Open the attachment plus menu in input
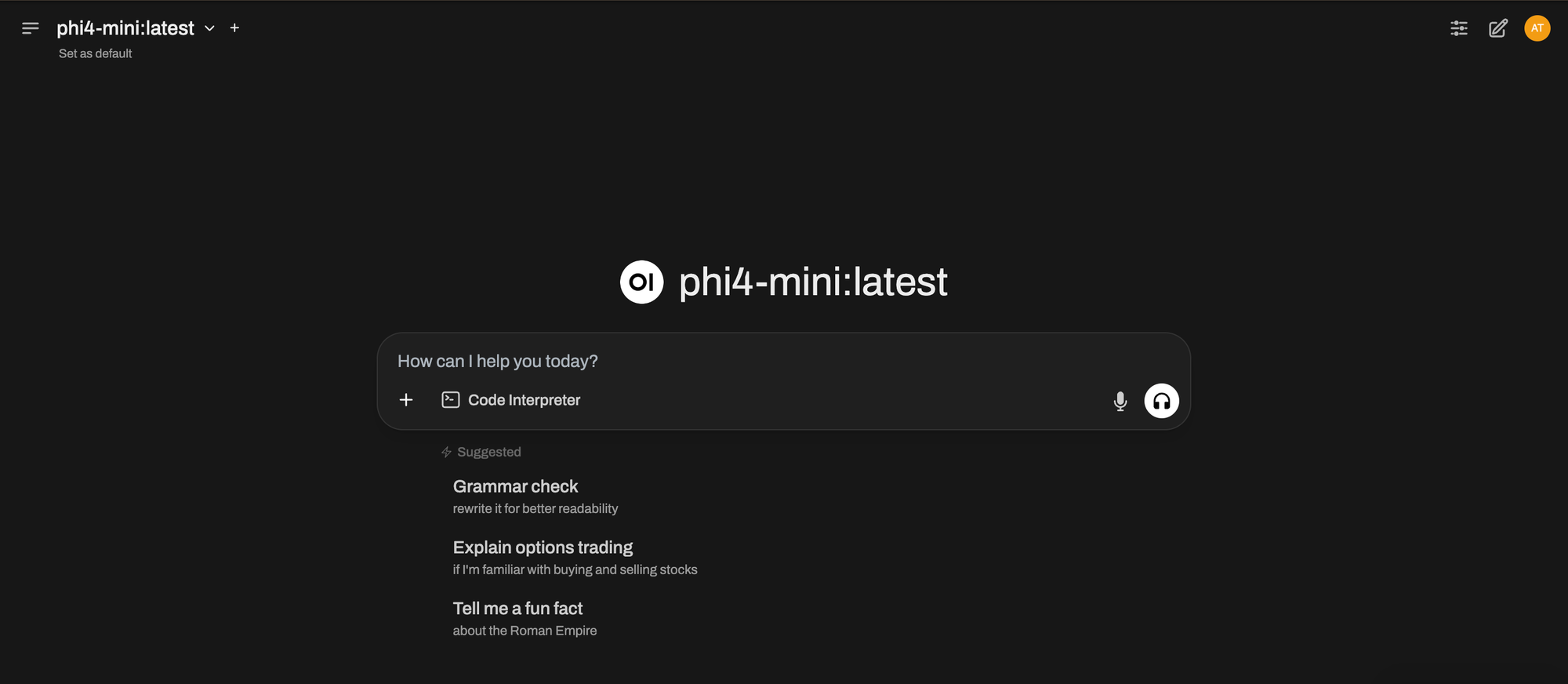Image resolution: width=1568 pixels, height=684 pixels. (x=406, y=400)
